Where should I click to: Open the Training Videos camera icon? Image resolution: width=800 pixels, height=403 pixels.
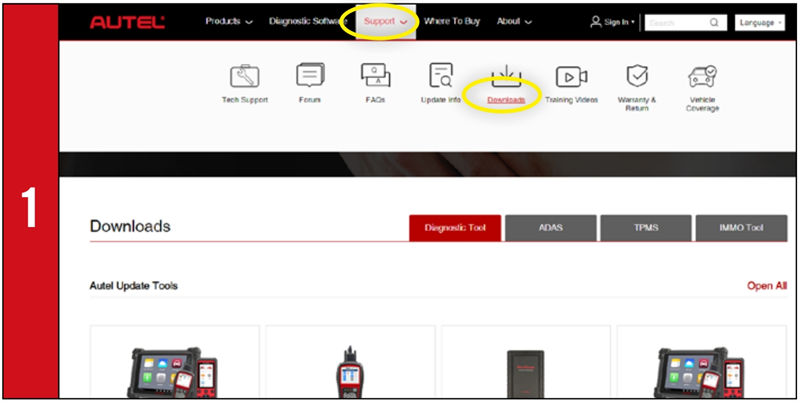click(571, 77)
